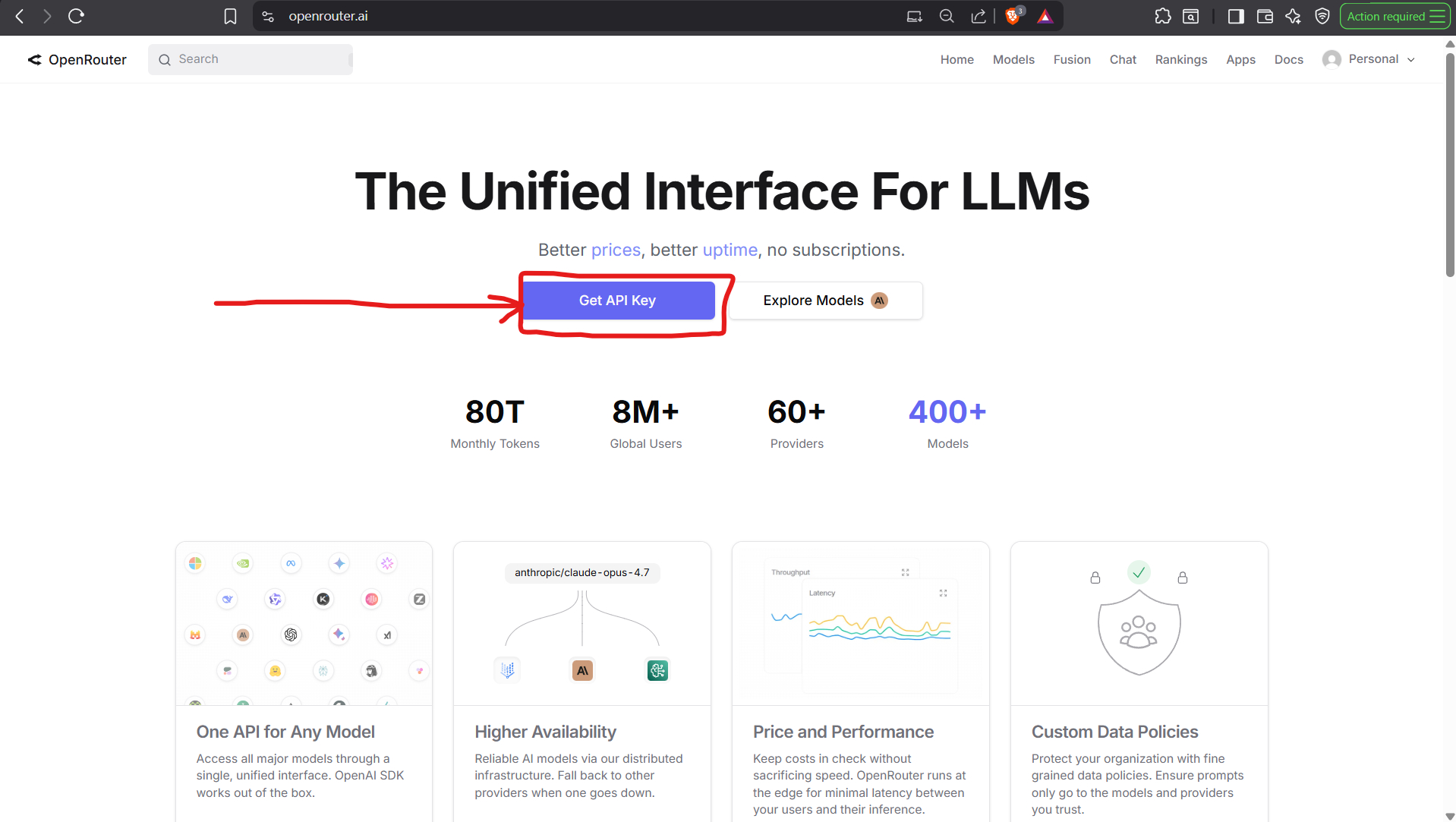Image resolution: width=1456 pixels, height=822 pixels.
Task: Click the browser forward arrow
Action: point(47,16)
